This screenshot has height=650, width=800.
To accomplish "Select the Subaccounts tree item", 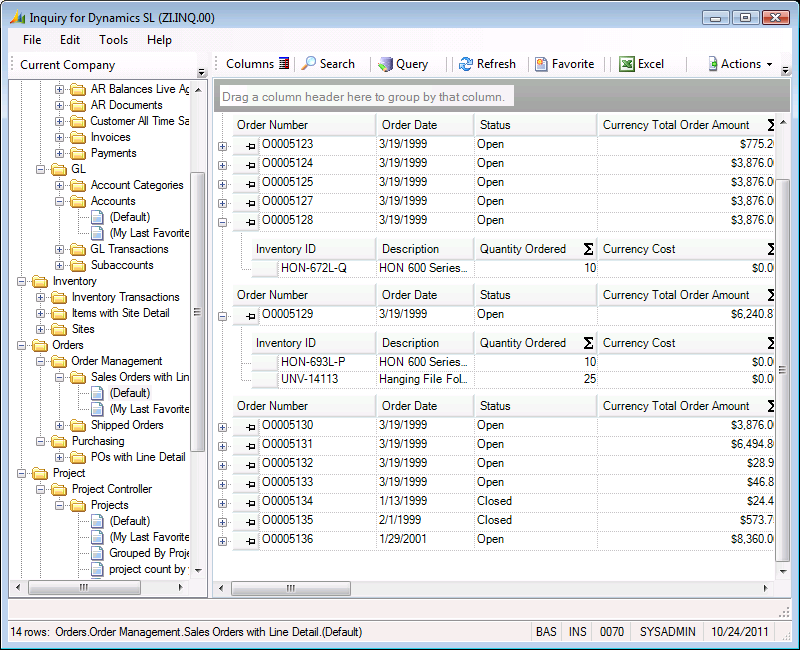I will tap(121, 265).
